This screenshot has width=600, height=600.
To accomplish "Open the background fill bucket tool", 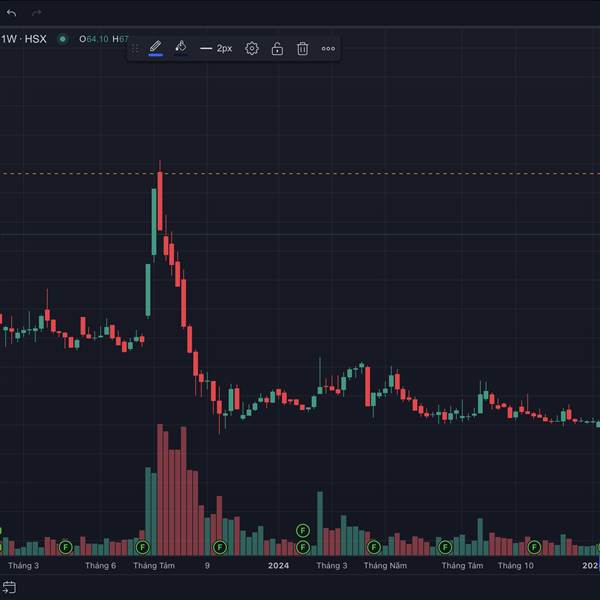I will [181, 47].
